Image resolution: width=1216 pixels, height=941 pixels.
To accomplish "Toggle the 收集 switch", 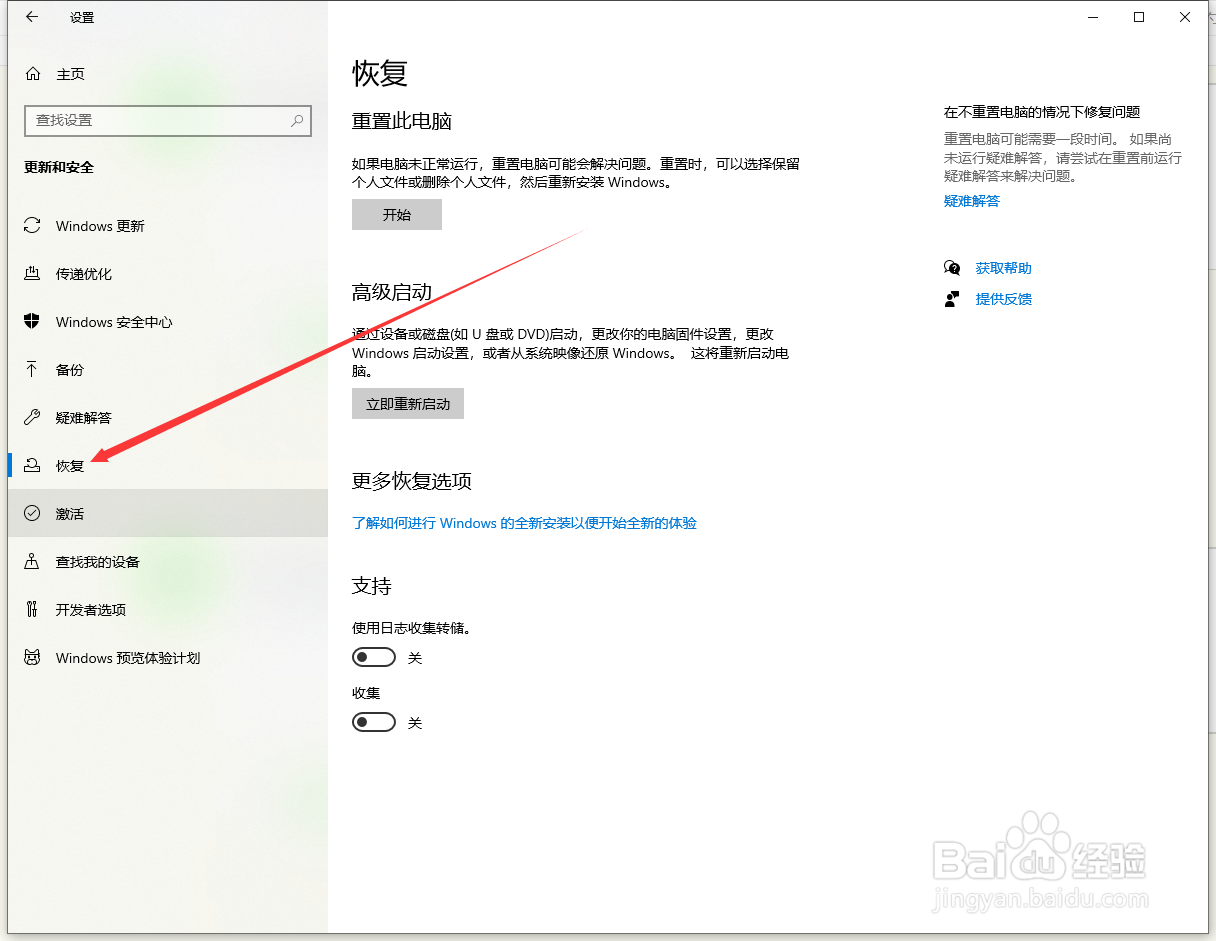I will tap(374, 722).
